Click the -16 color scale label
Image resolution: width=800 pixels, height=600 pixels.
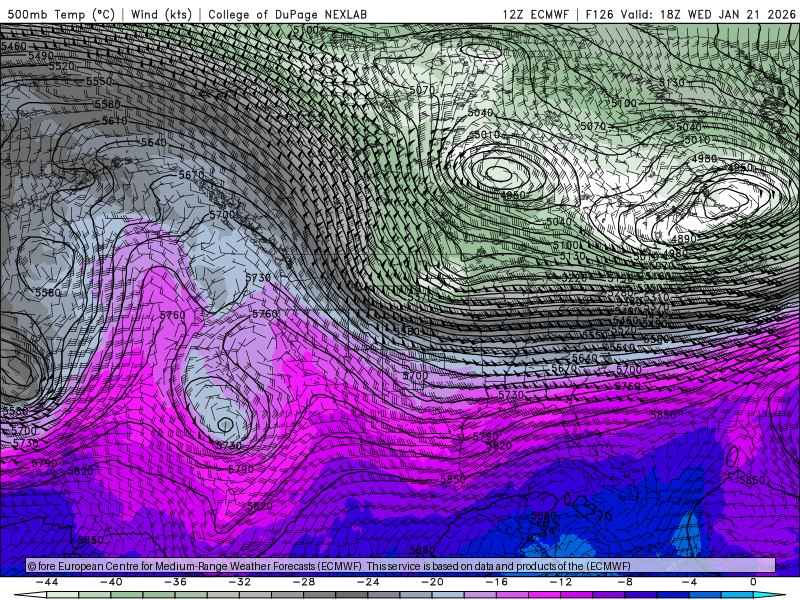[497, 582]
